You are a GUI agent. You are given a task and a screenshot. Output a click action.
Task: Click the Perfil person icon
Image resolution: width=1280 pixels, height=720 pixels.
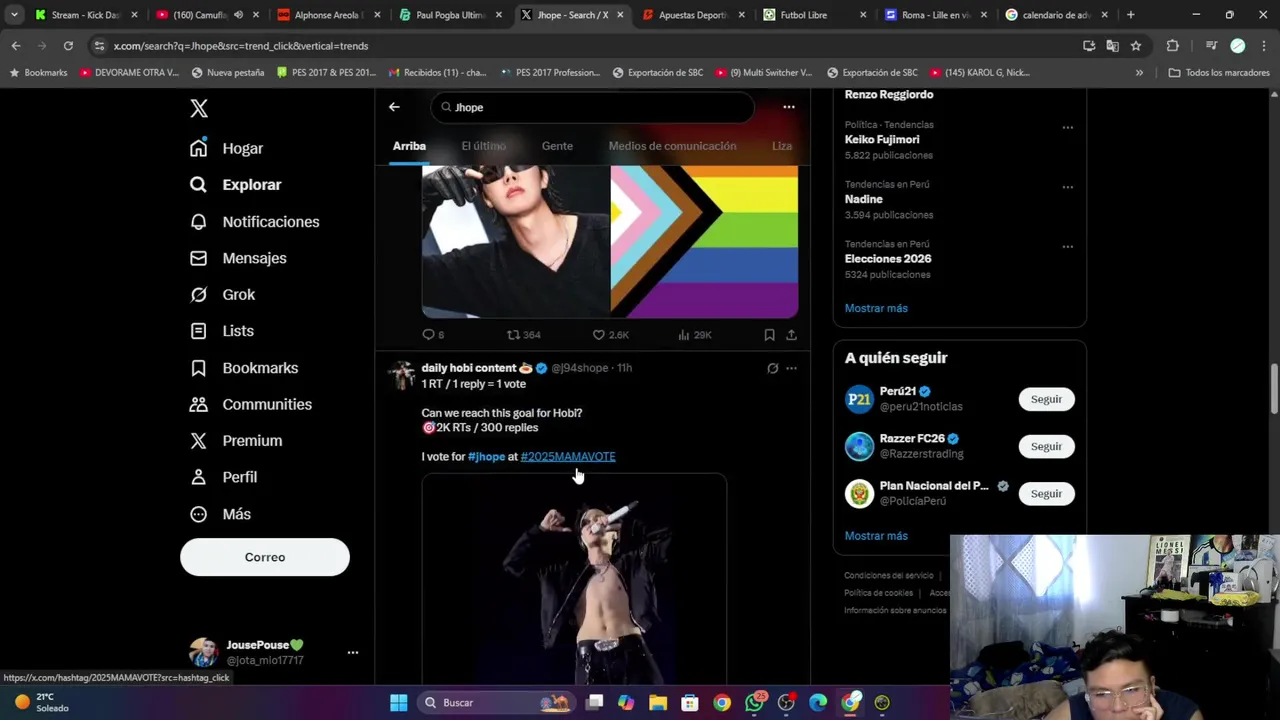point(199,477)
